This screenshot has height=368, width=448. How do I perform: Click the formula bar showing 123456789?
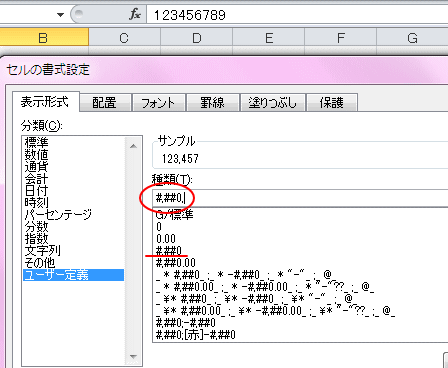(297, 15)
